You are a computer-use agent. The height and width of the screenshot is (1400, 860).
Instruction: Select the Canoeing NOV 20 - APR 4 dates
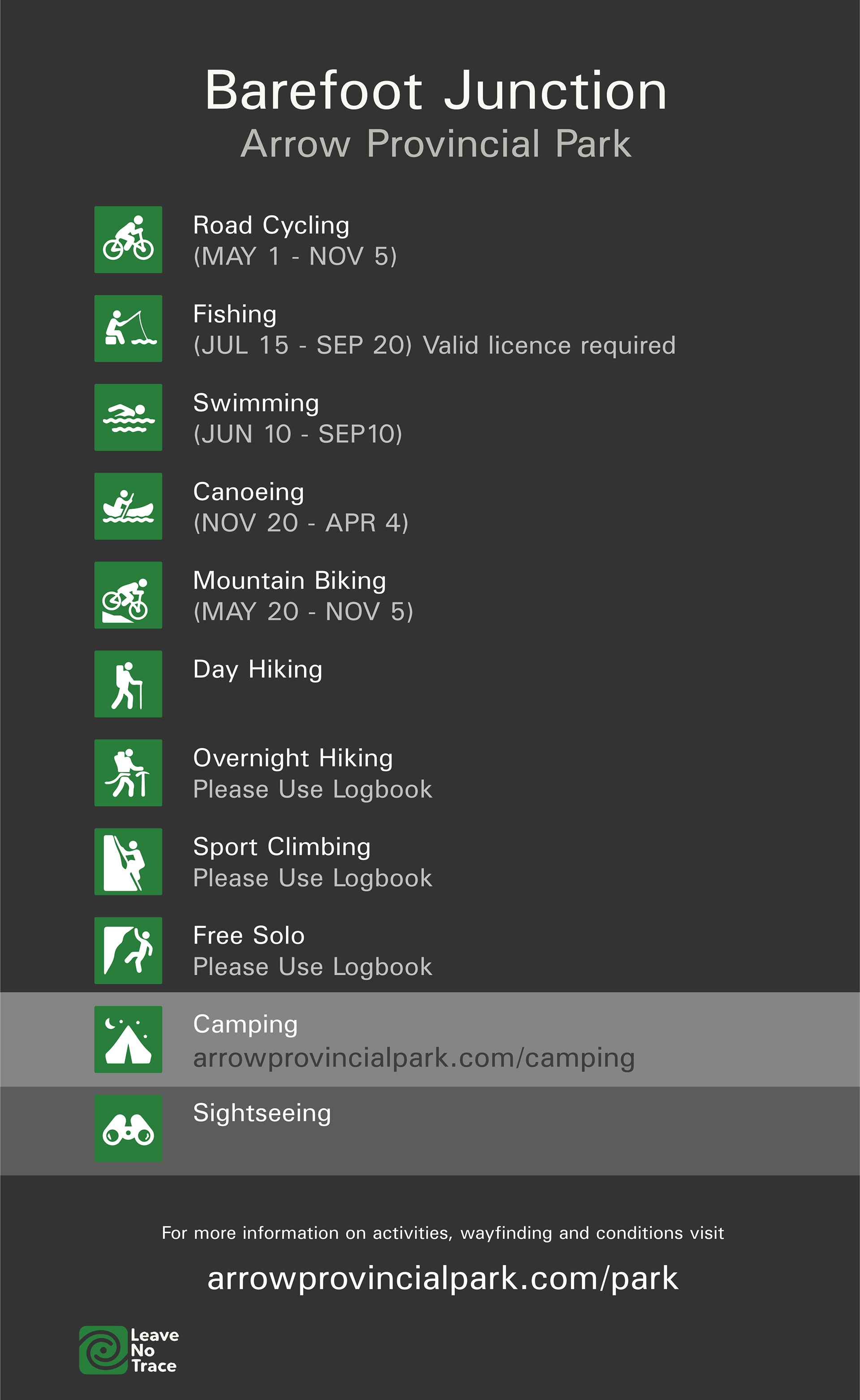[x=301, y=523]
